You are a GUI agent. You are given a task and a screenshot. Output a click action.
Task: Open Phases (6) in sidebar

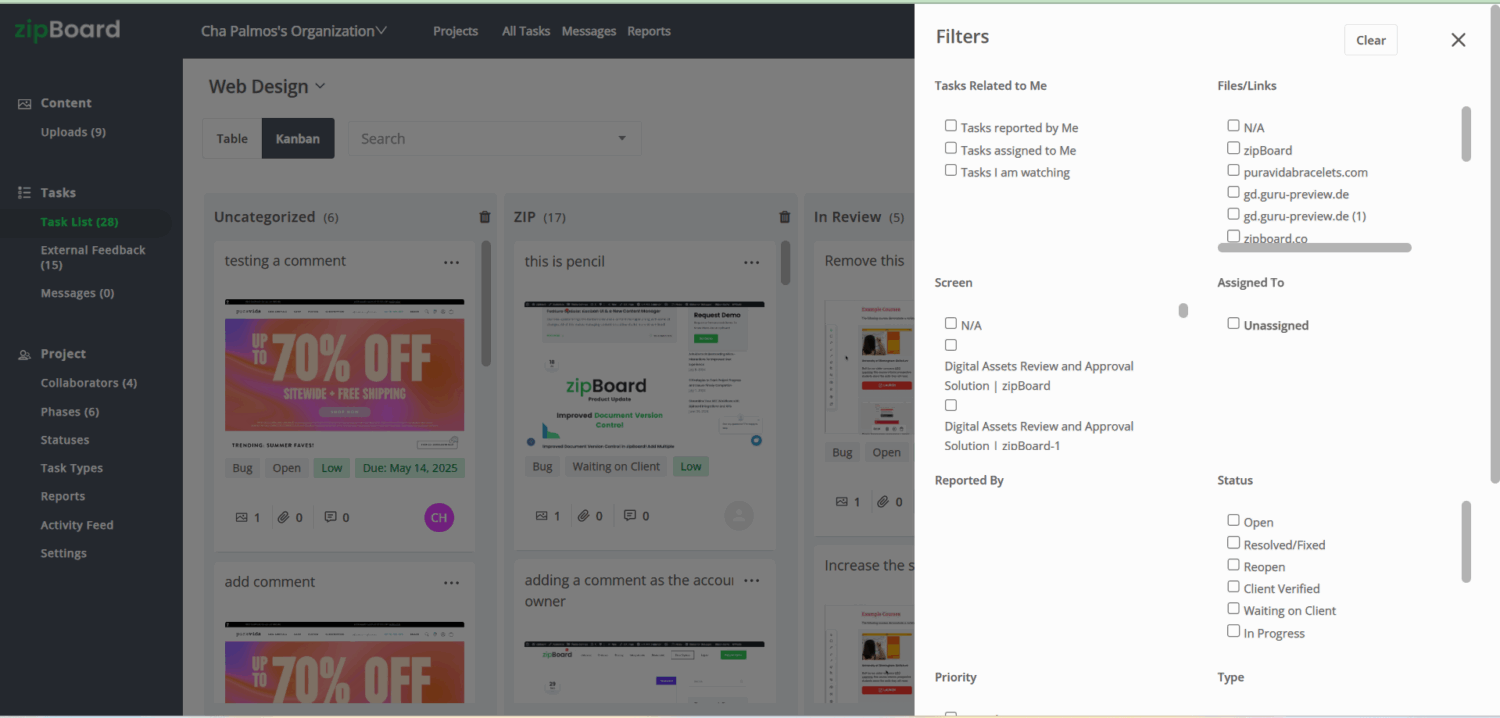coord(70,412)
